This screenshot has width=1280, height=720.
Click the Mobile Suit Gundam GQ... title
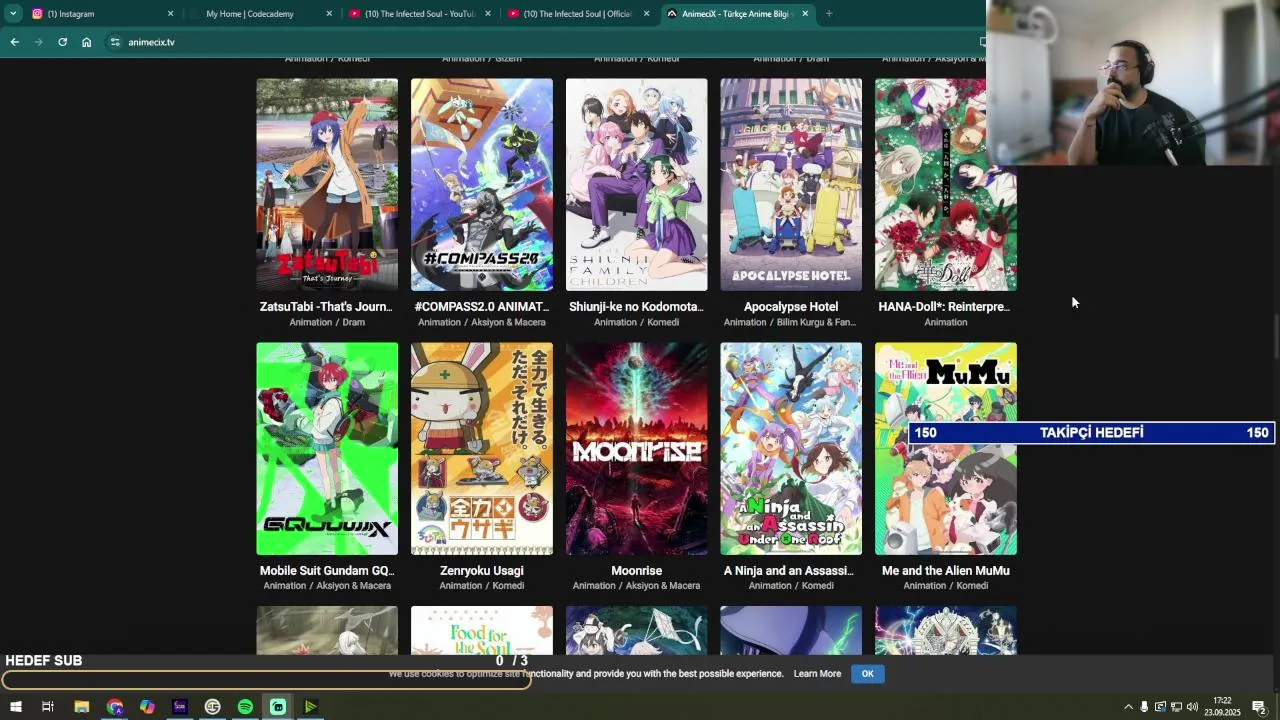pyautogui.click(x=327, y=571)
